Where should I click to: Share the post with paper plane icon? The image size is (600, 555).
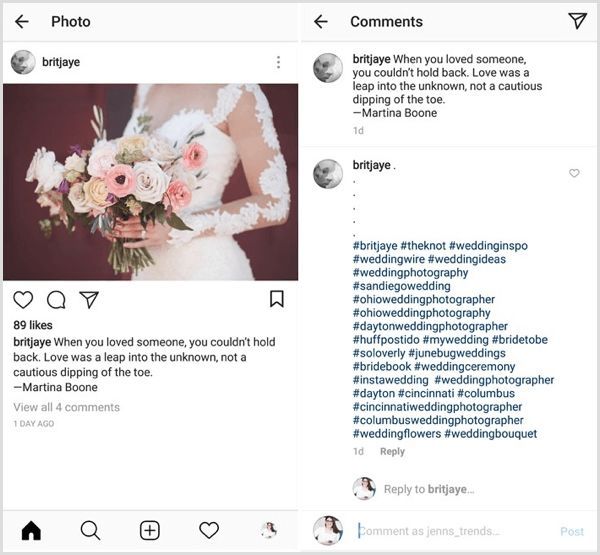click(x=89, y=299)
